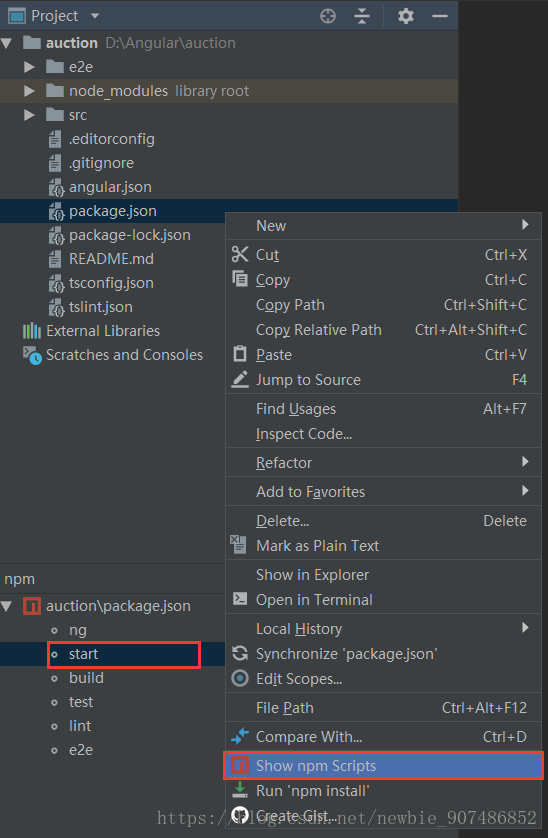Click the npm tool window title
This screenshot has height=838, width=548.
(20, 579)
